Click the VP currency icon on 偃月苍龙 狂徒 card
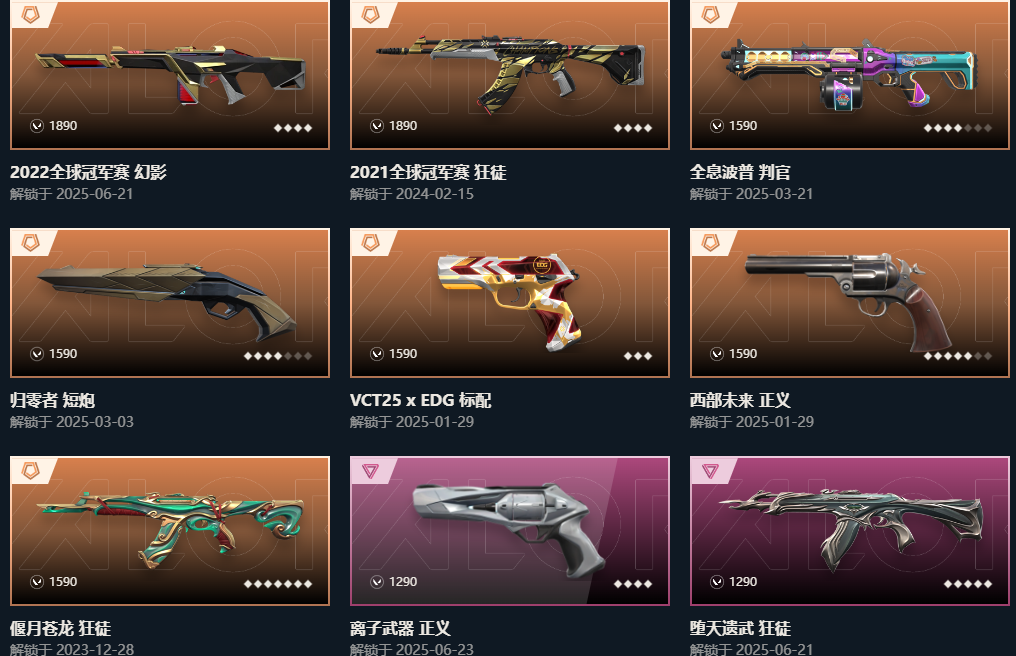The height and width of the screenshot is (656, 1016). coord(37,582)
